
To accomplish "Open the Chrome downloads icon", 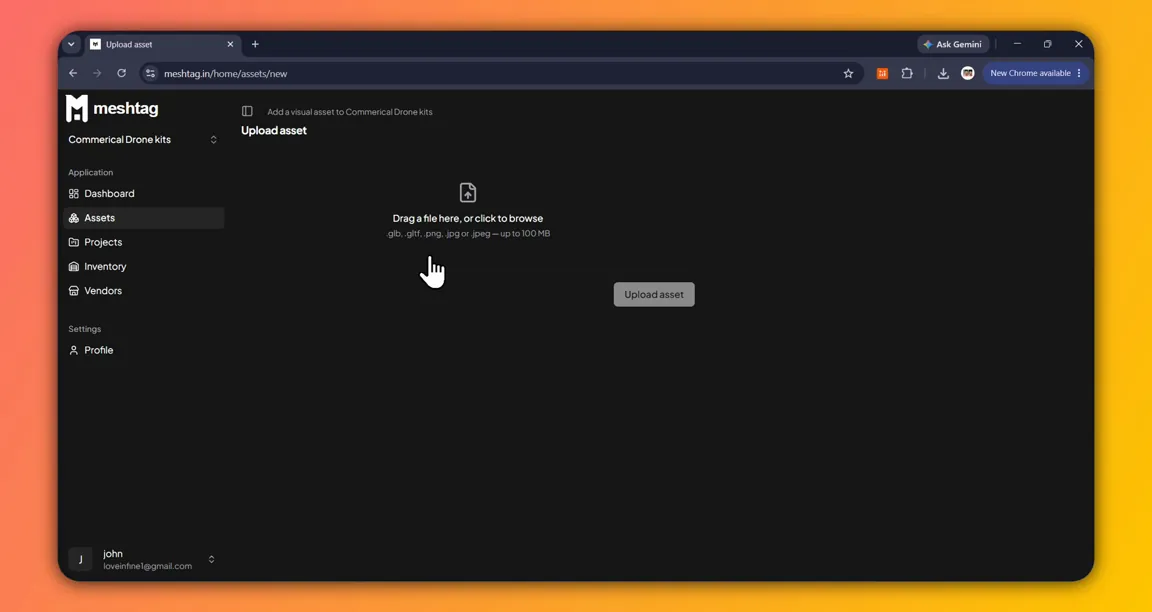I will tap(943, 73).
